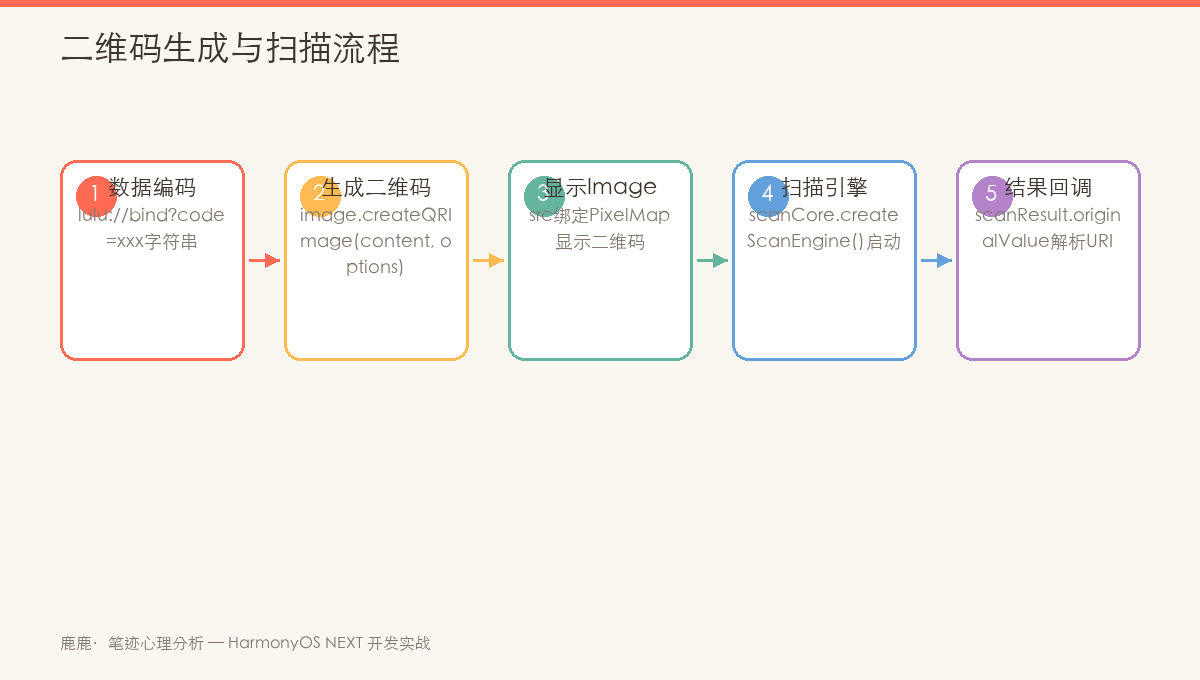The width and height of the screenshot is (1200, 680).
Task: Click the text 显示二维码
Action: click(x=600, y=242)
